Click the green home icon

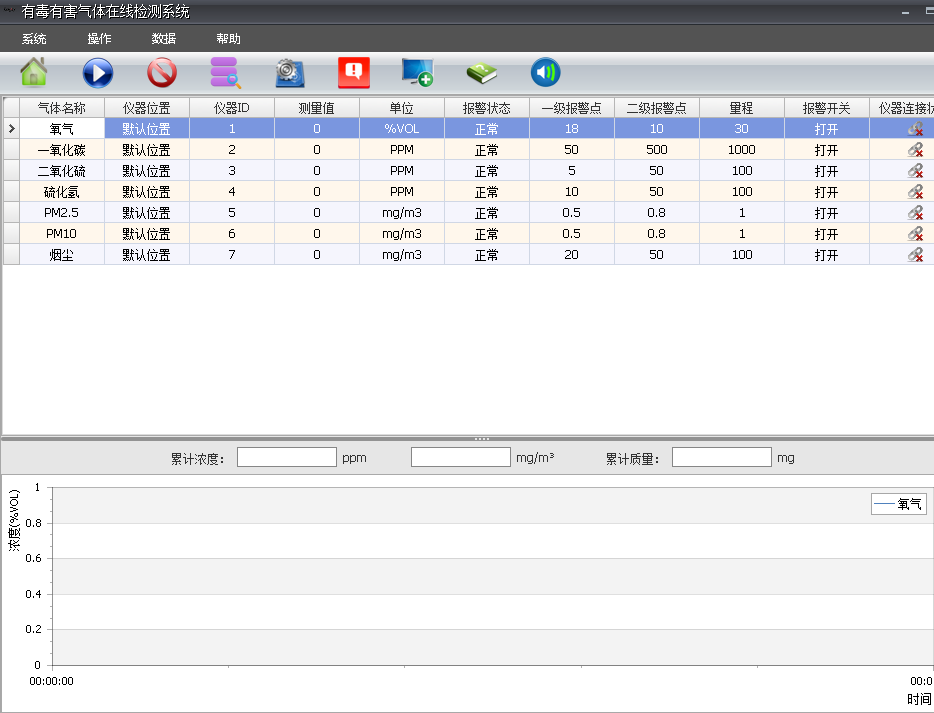[34, 73]
